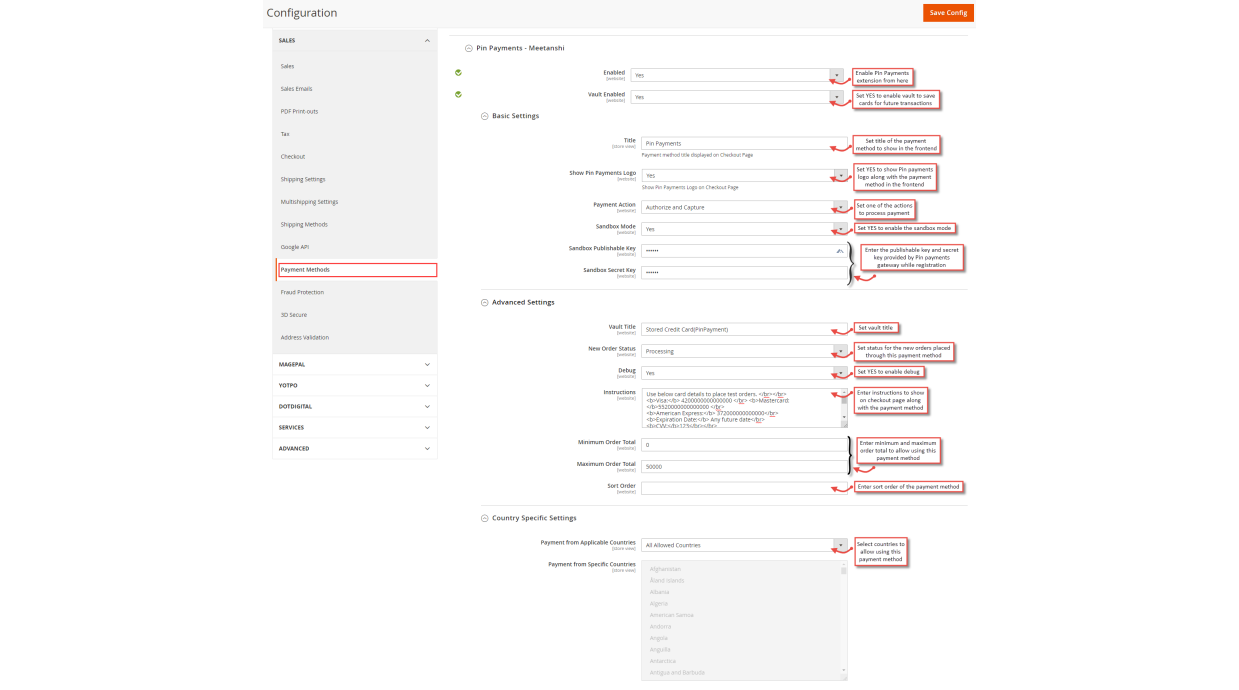Click the Minimum Order Total field
The width and height of the screenshot is (1239, 690).
(x=744, y=444)
